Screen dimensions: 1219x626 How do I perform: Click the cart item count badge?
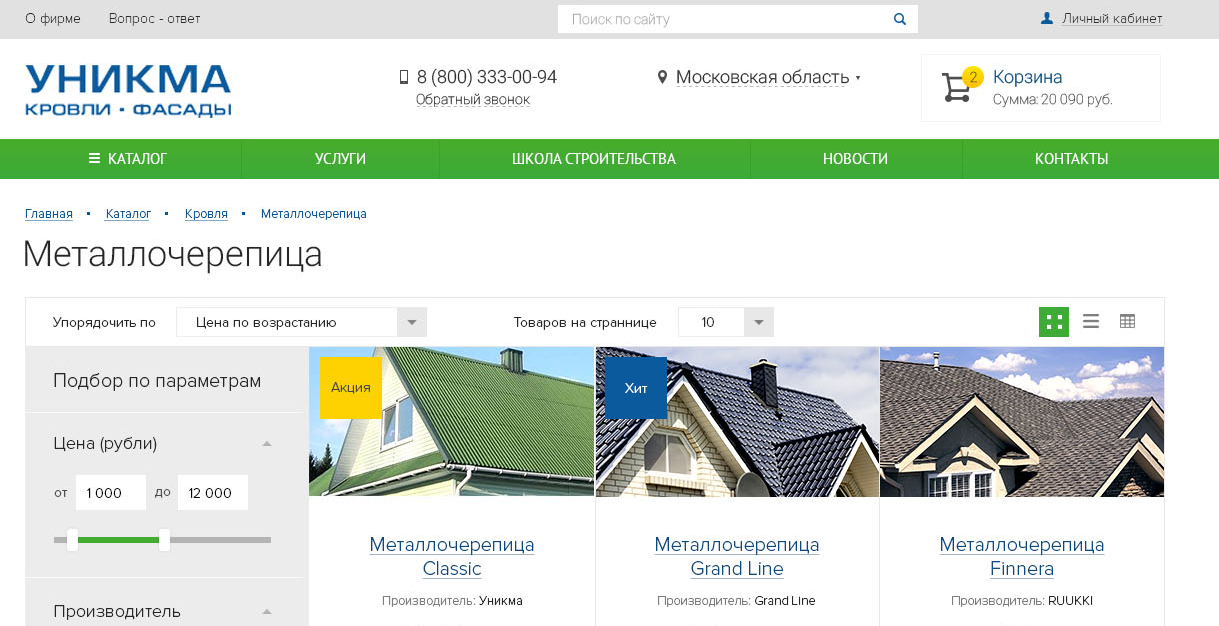tap(973, 77)
